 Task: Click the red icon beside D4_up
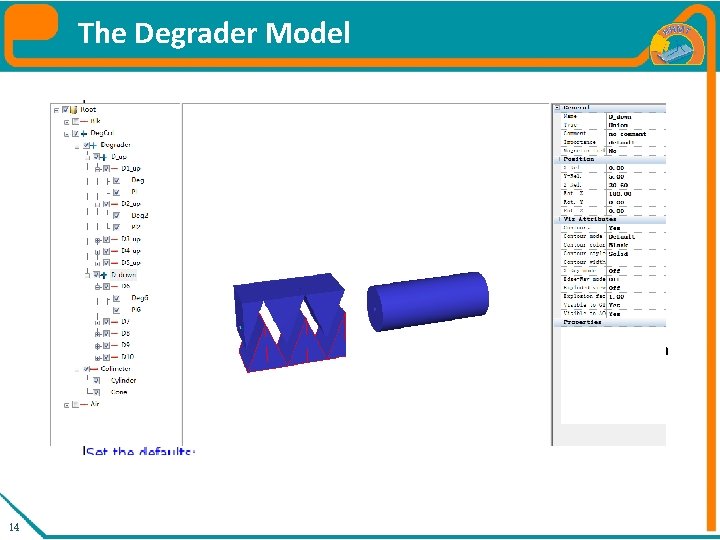click(x=114, y=251)
